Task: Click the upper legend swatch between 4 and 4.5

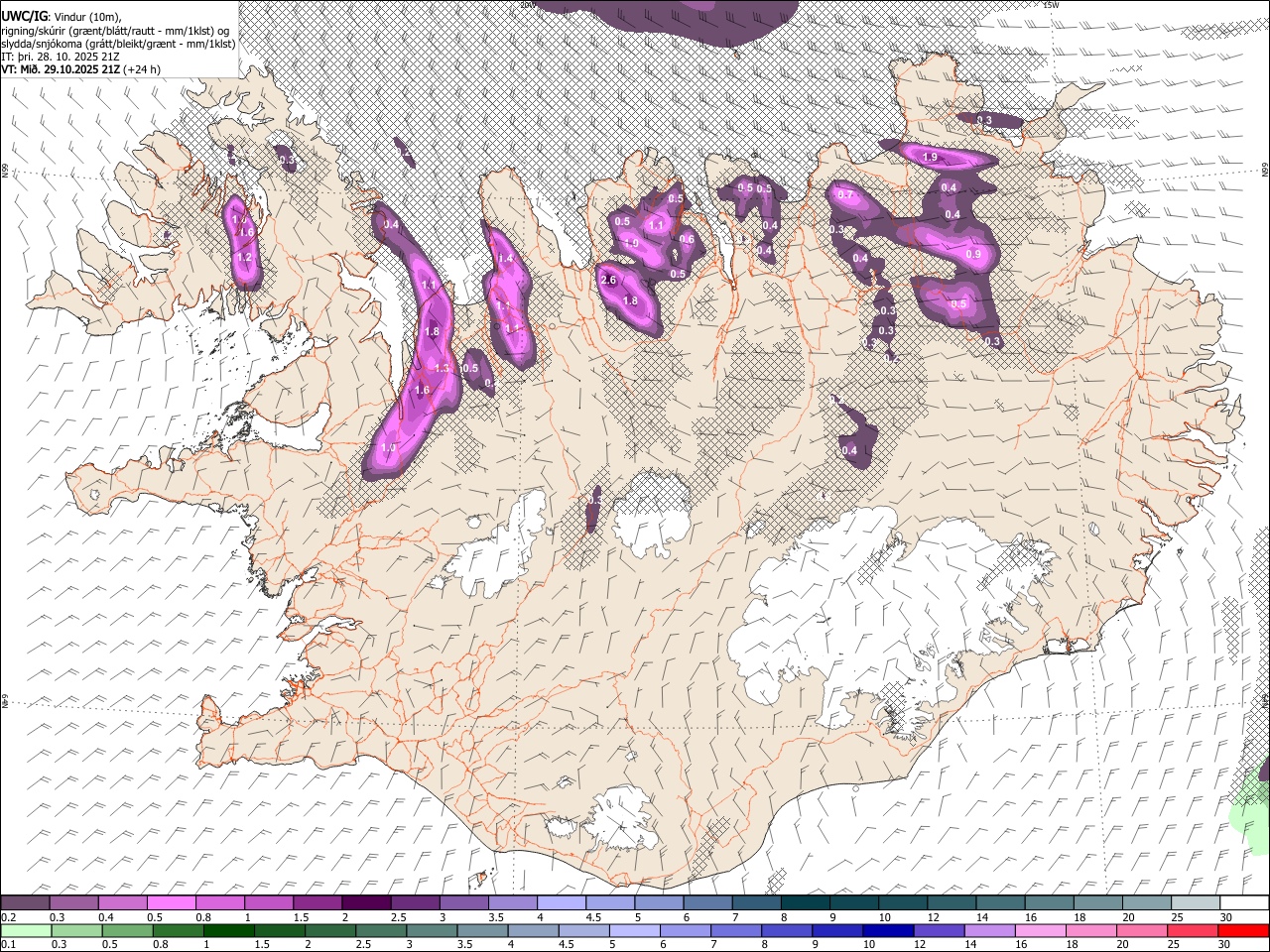Action: pos(561,903)
